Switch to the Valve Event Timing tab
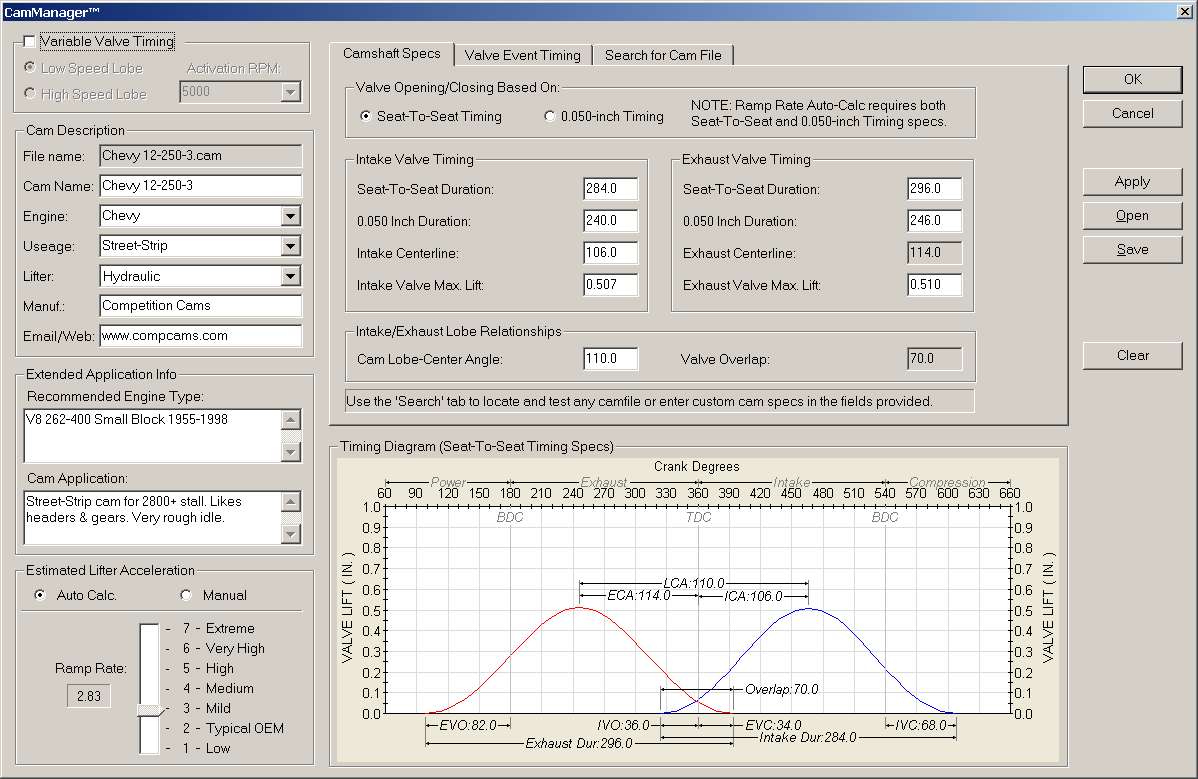This screenshot has width=1198, height=779. [522, 56]
